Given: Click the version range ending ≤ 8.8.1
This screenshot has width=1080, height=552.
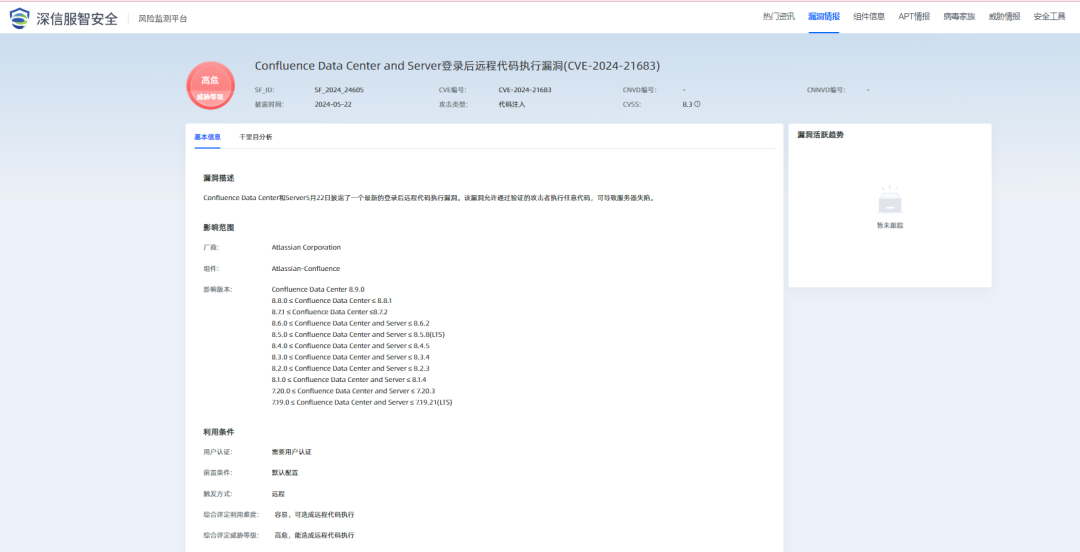Looking at the screenshot, I should [x=332, y=300].
